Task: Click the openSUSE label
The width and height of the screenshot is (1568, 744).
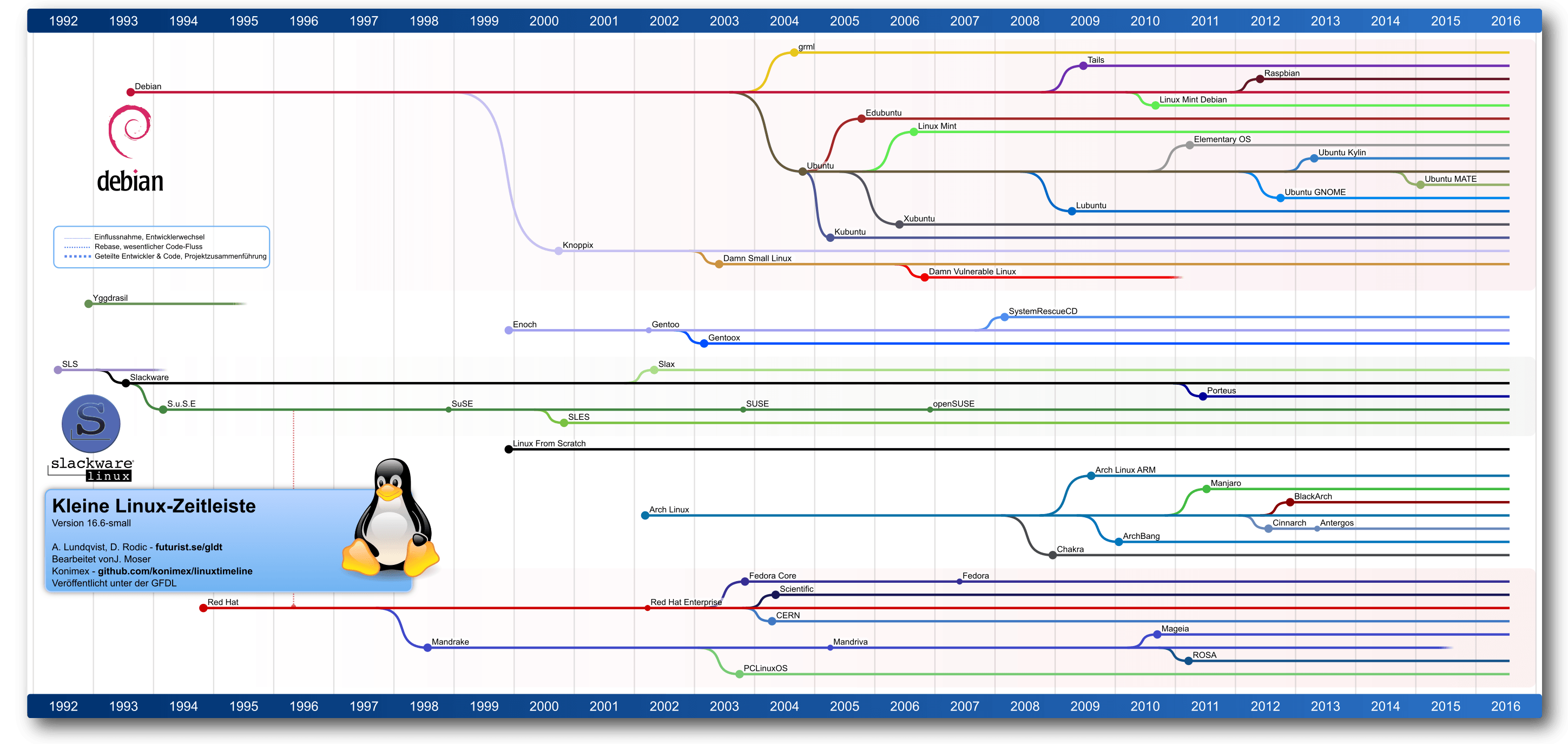Action: pyautogui.click(x=953, y=404)
